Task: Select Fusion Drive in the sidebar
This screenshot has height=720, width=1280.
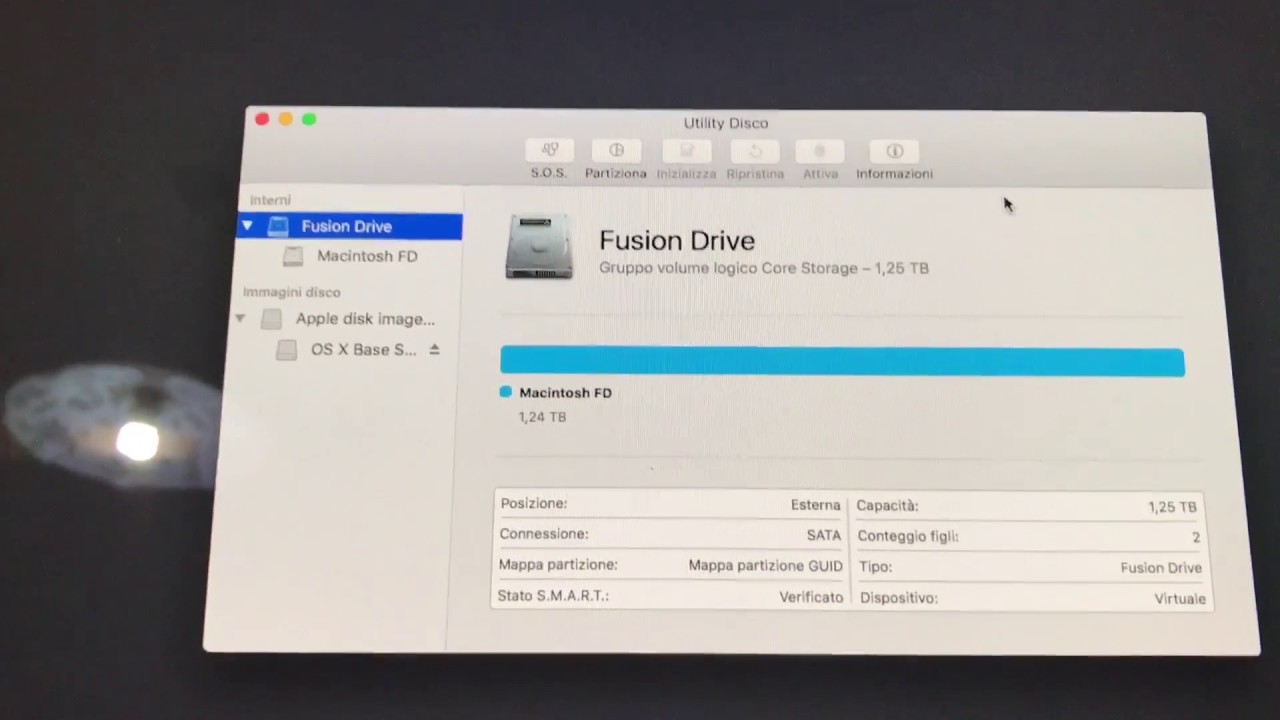Action: [349, 227]
